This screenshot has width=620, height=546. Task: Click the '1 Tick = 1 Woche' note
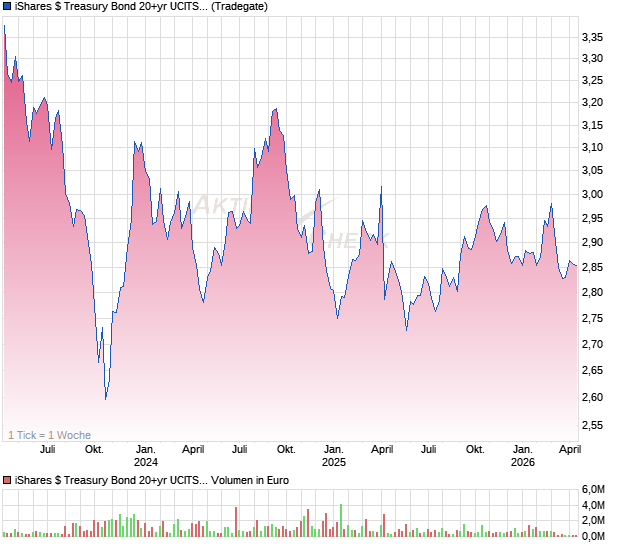50,435
